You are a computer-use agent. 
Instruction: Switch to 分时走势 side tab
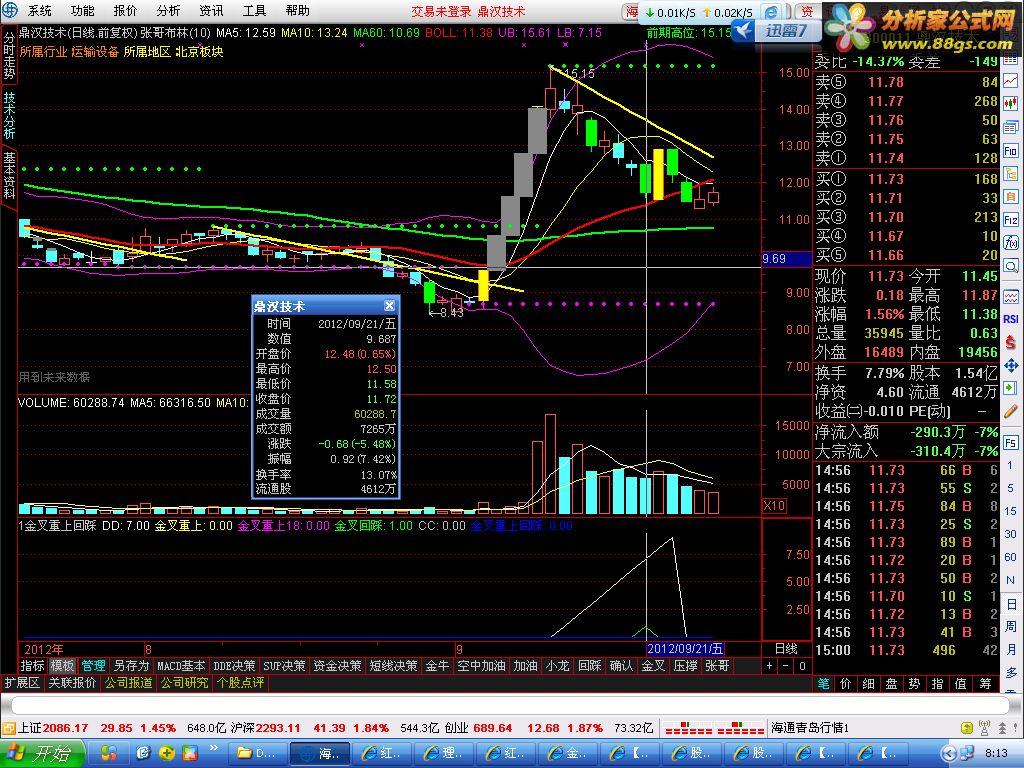9,55
